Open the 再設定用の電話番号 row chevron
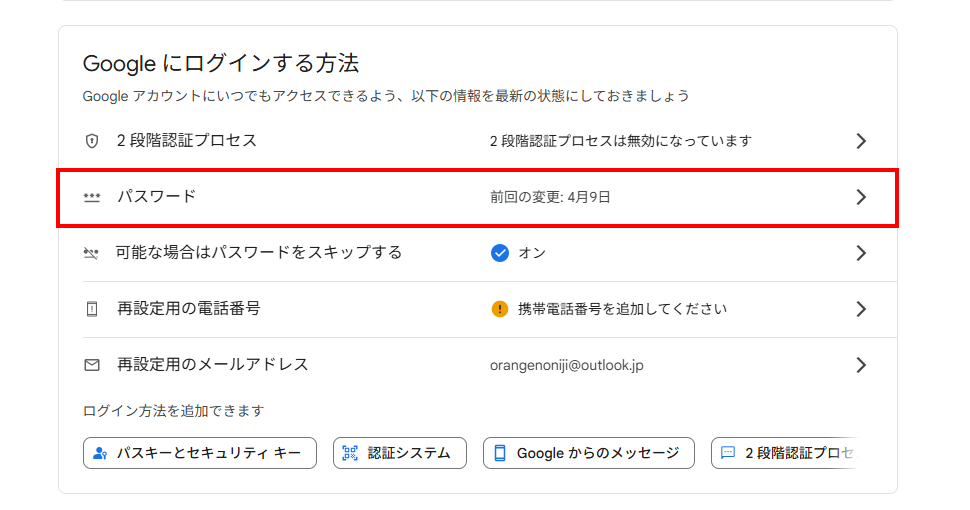Viewport: 970px width, 510px height. click(861, 309)
